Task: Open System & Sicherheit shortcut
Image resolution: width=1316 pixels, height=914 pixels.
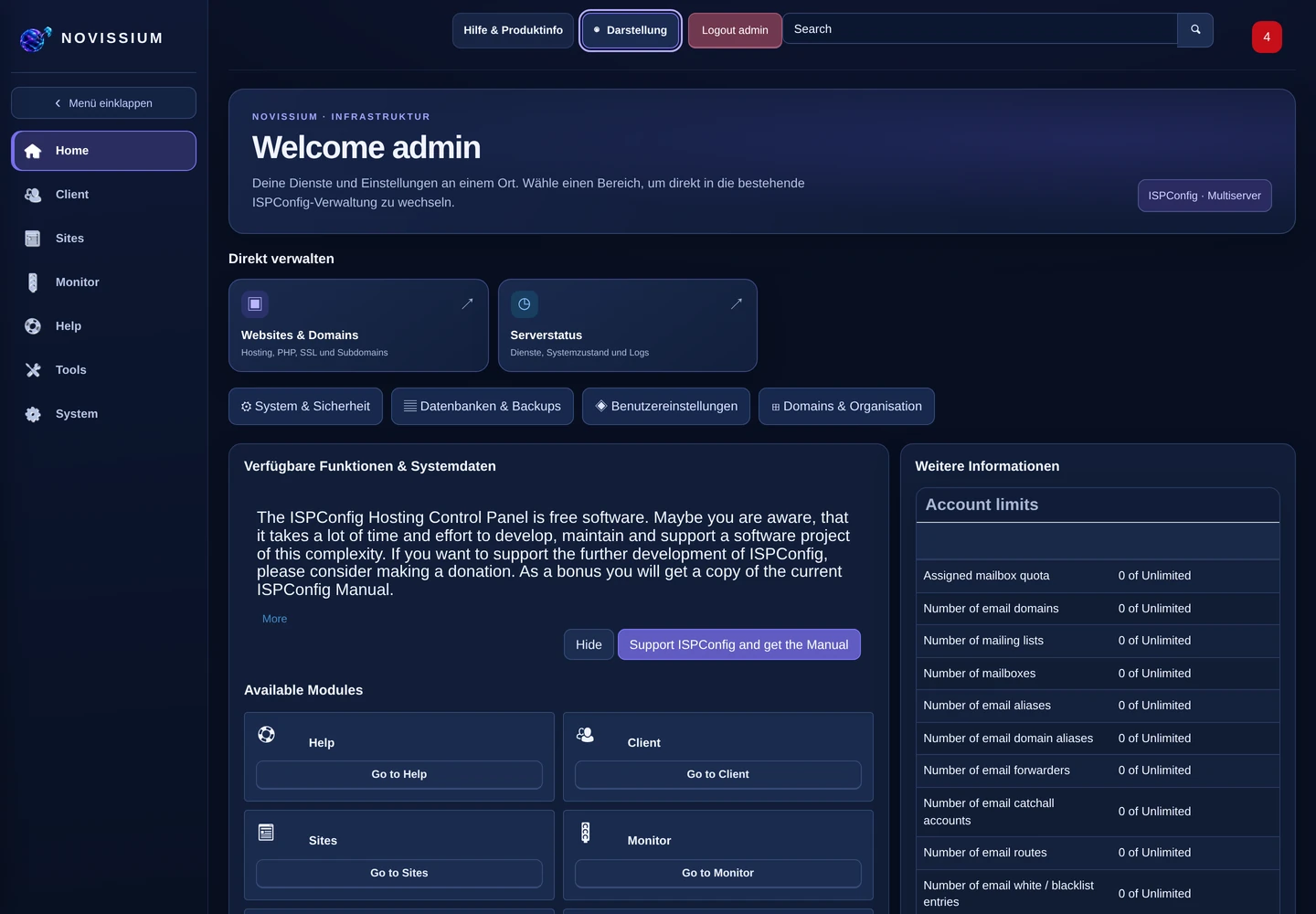Action: point(305,407)
